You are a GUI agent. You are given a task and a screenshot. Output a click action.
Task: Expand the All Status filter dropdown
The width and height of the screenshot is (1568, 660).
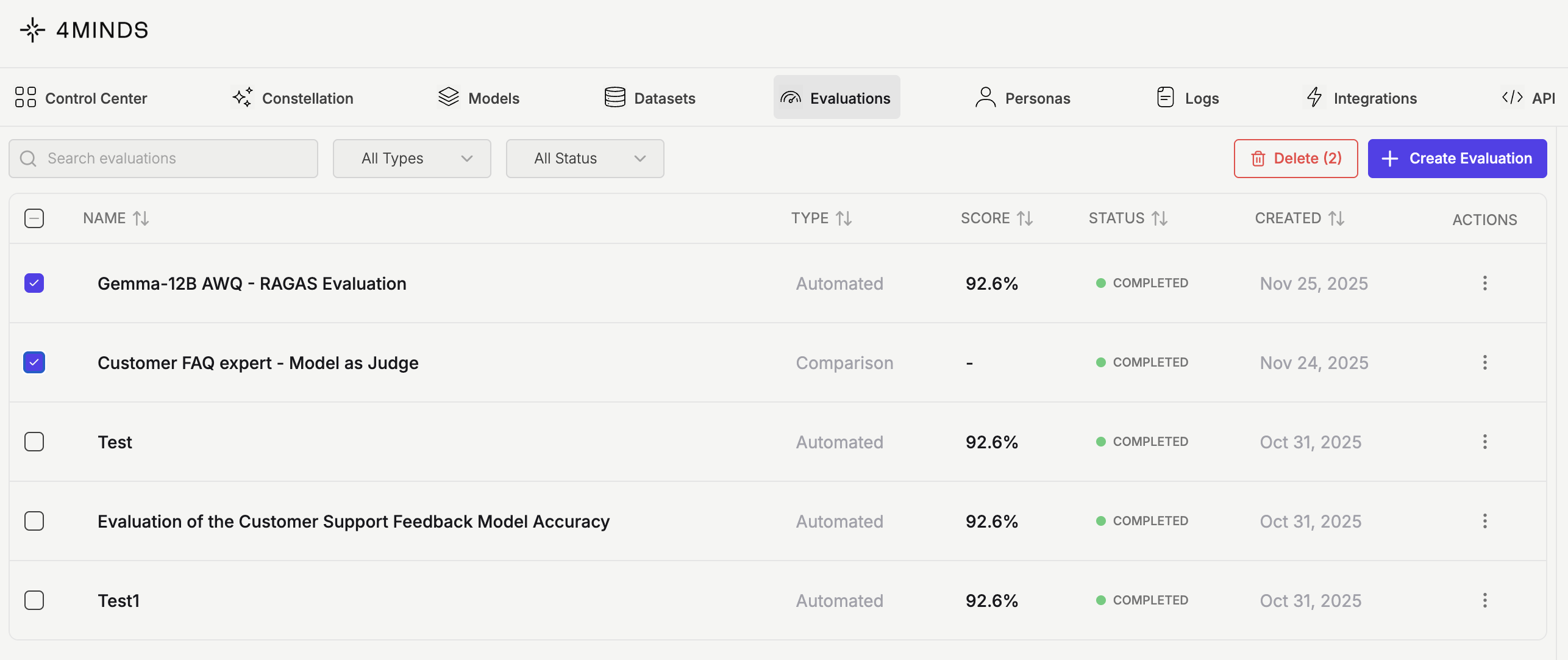pyautogui.click(x=585, y=159)
